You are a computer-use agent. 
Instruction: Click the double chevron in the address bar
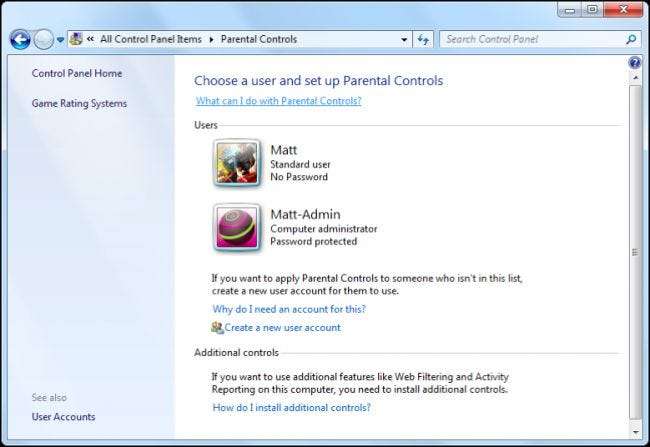pos(90,39)
